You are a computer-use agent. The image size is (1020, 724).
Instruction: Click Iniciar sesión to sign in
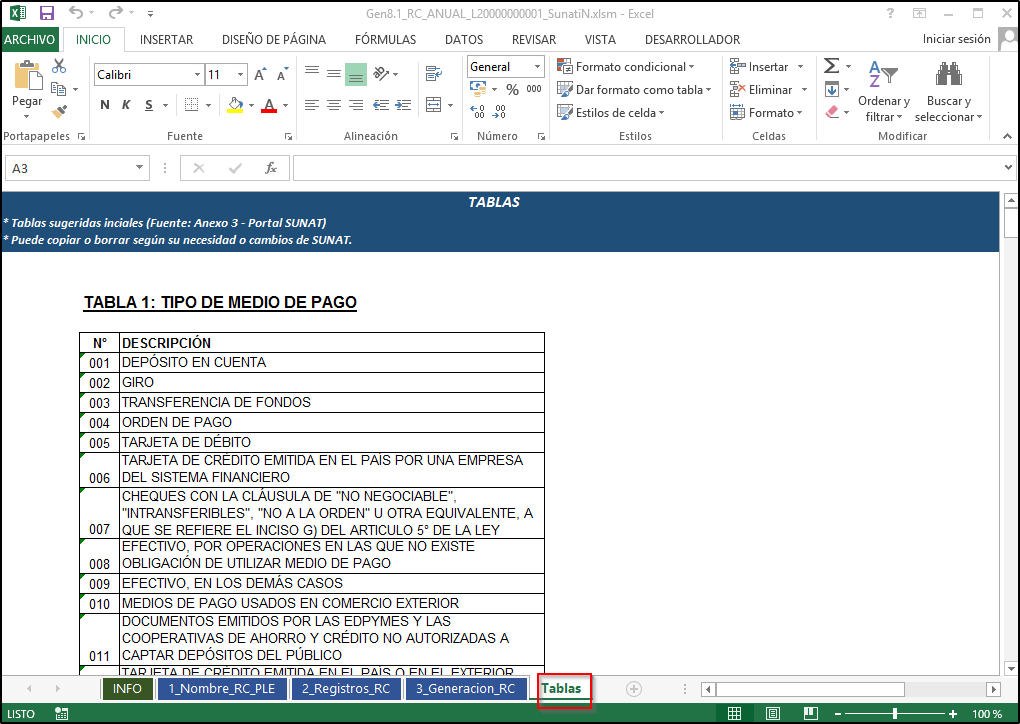pyautogui.click(x=956, y=40)
